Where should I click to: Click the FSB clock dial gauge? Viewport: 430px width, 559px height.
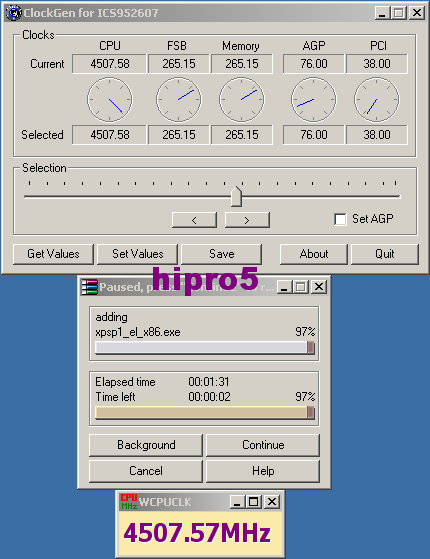[x=179, y=100]
